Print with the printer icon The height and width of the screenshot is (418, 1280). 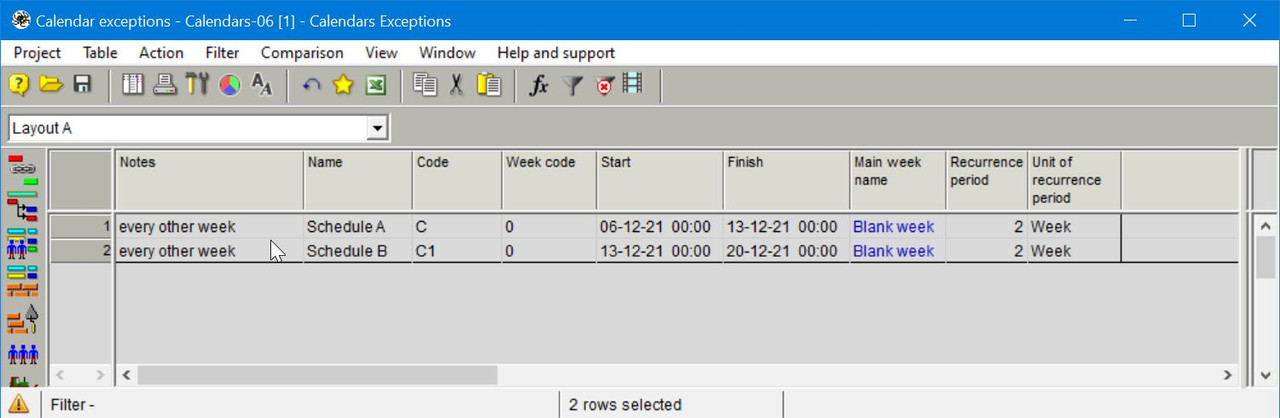point(166,85)
